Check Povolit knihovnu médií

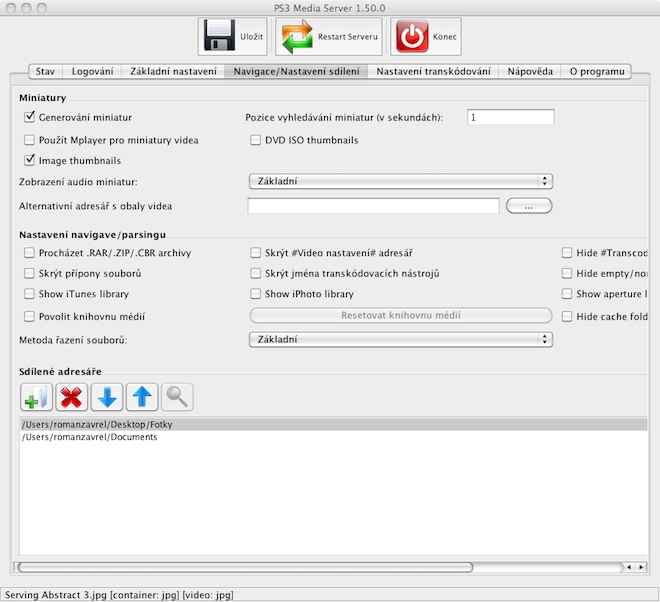[x=29, y=316]
